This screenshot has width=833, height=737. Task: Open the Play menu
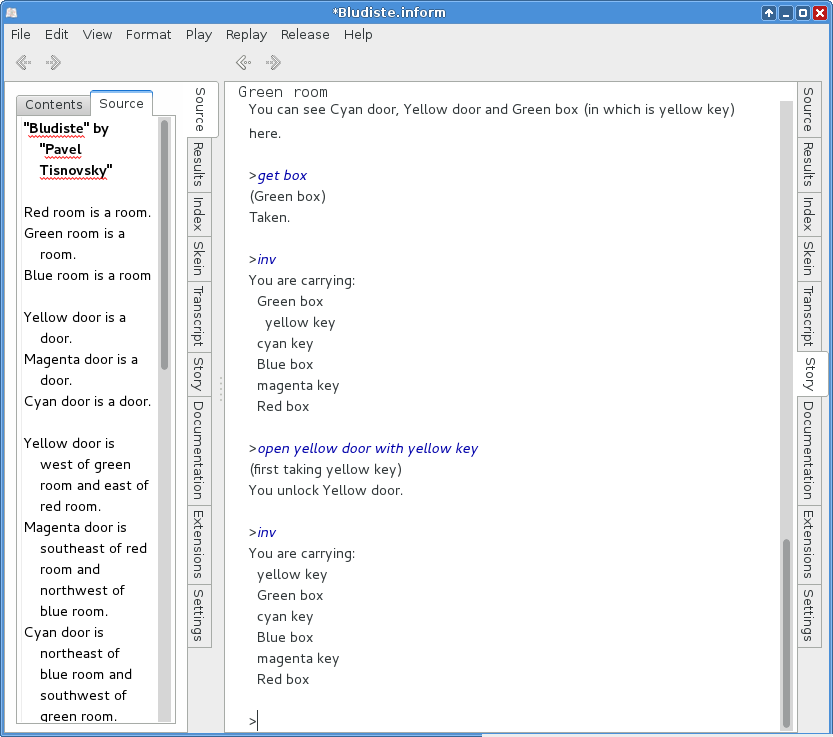pyautogui.click(x=198, y=34)
